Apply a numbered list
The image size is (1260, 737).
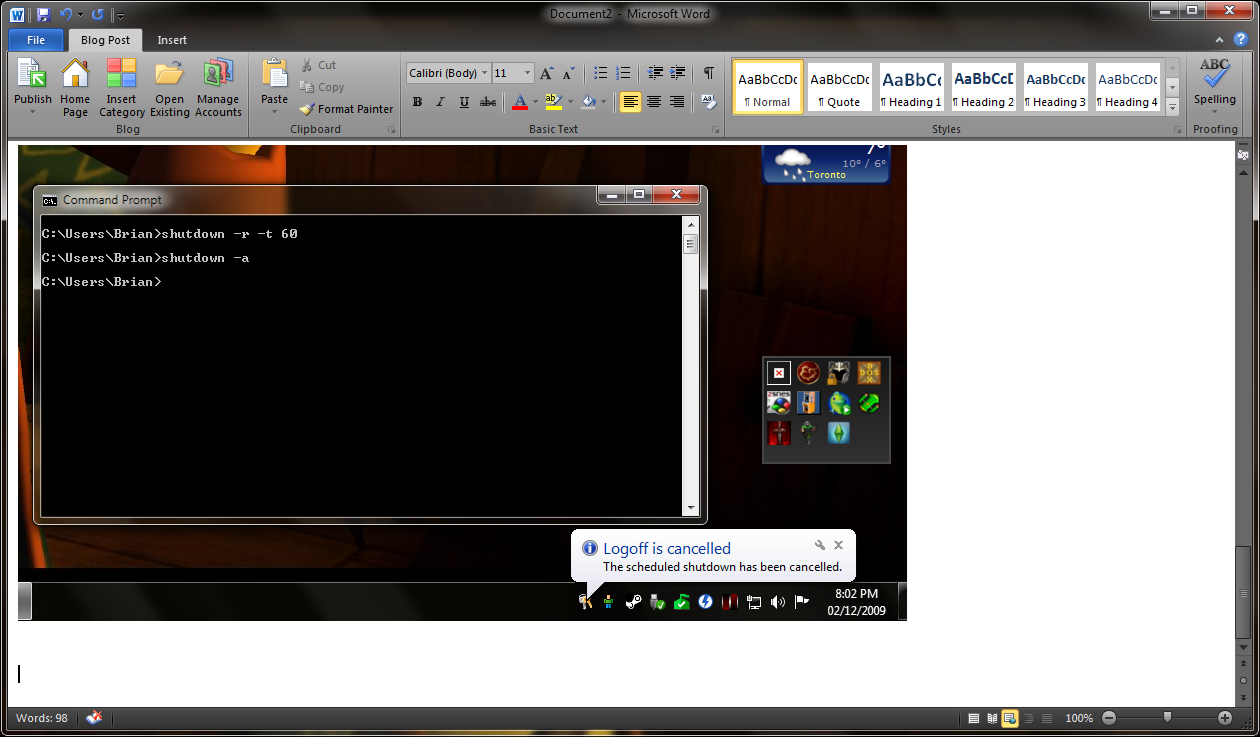[624, 73]
